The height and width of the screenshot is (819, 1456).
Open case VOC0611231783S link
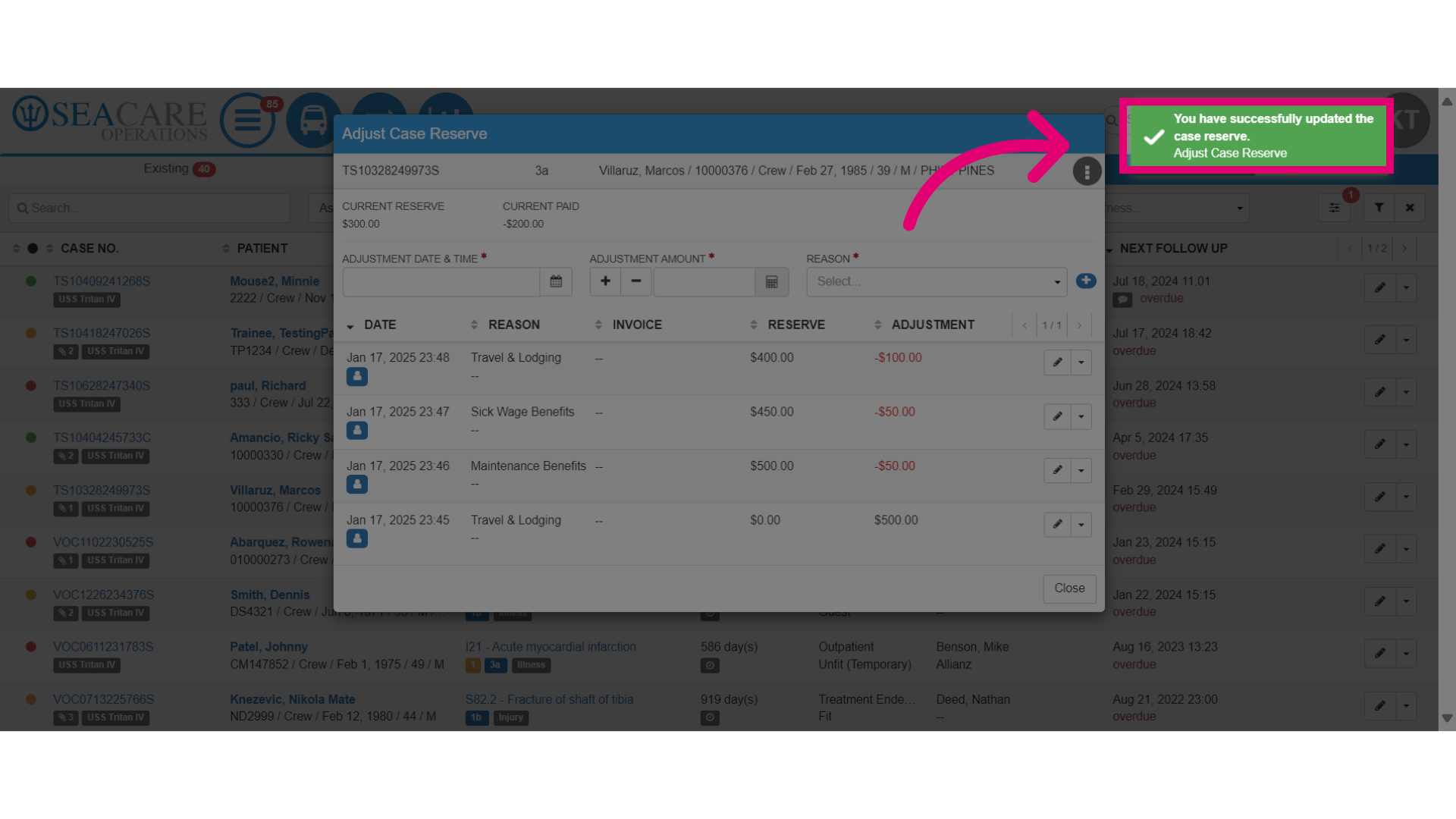point(103,647)
